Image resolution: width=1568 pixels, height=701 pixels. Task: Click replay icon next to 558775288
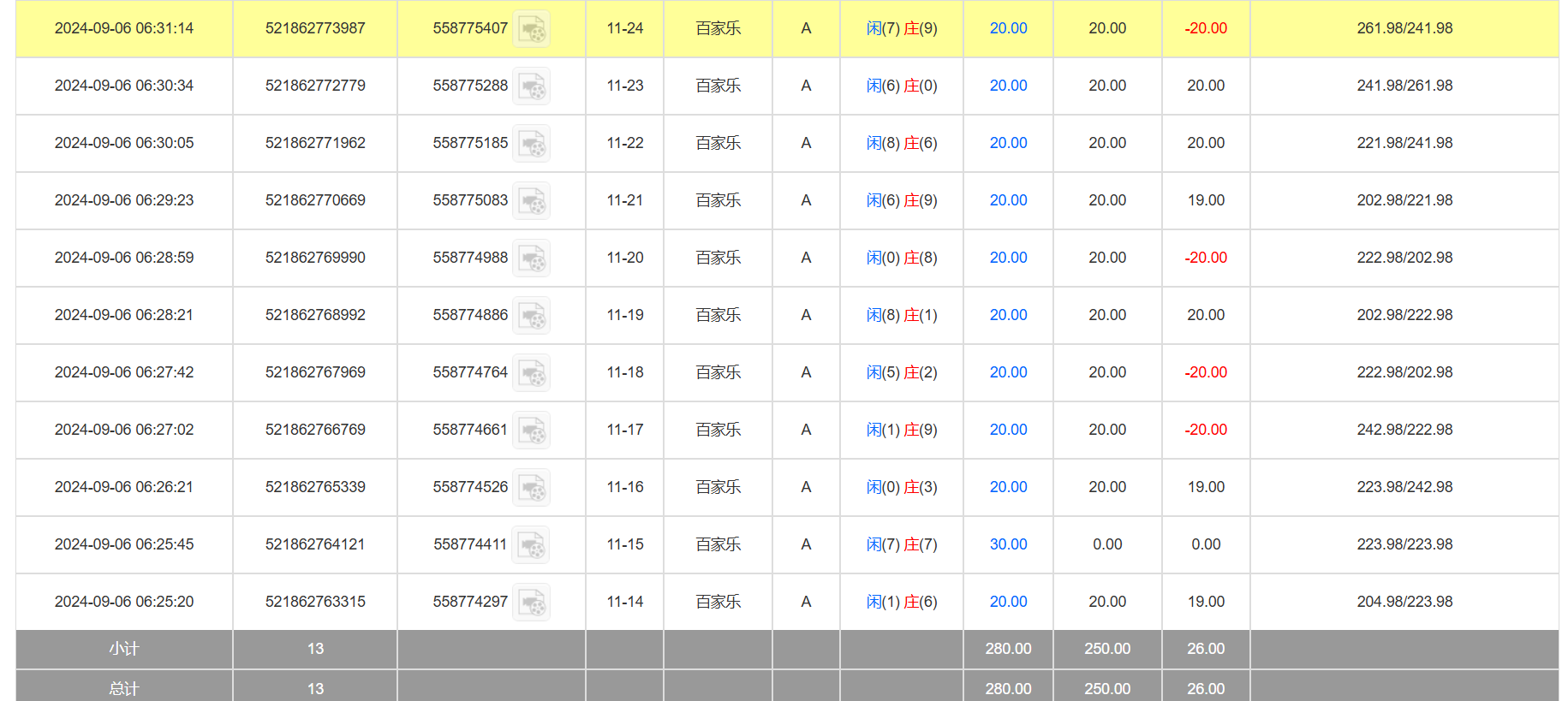532,86
